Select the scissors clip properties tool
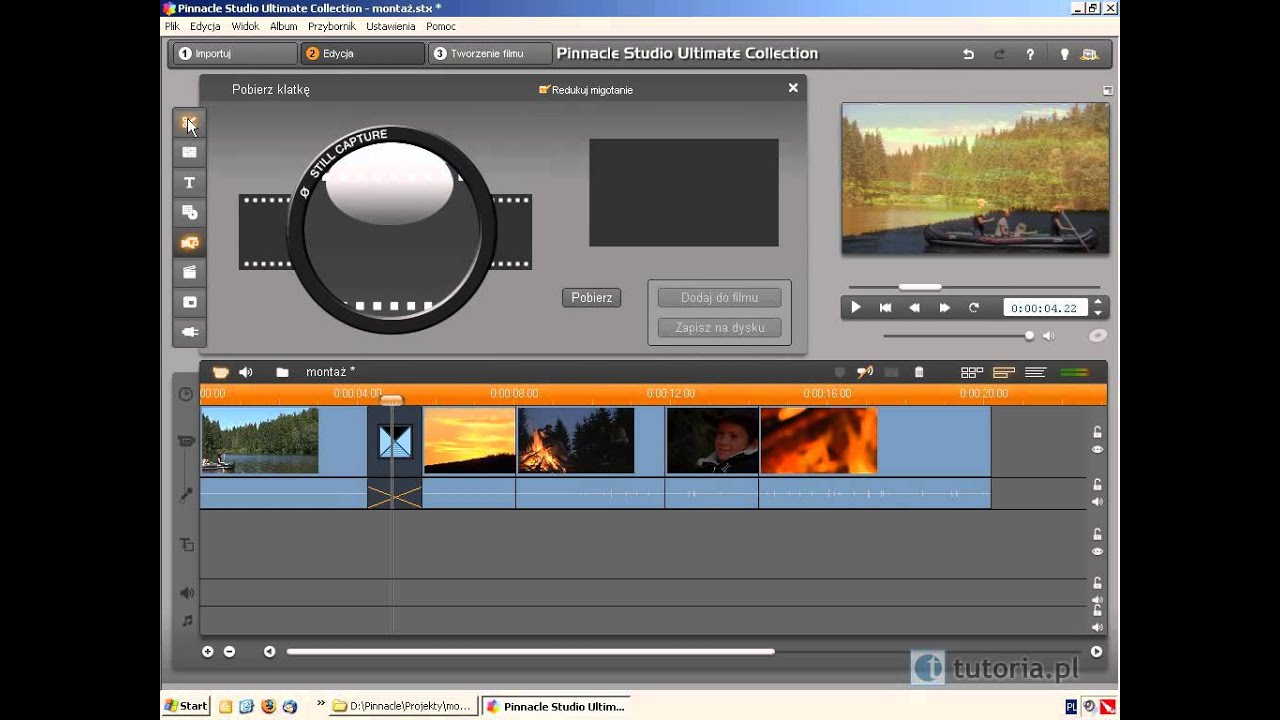This screenshot has height=720, width=1280. [189, 123]
